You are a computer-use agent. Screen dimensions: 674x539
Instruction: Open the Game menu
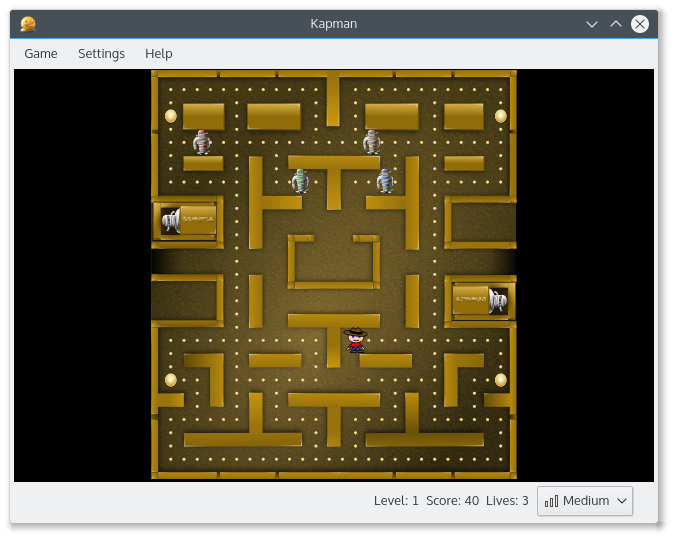point(41,54)
